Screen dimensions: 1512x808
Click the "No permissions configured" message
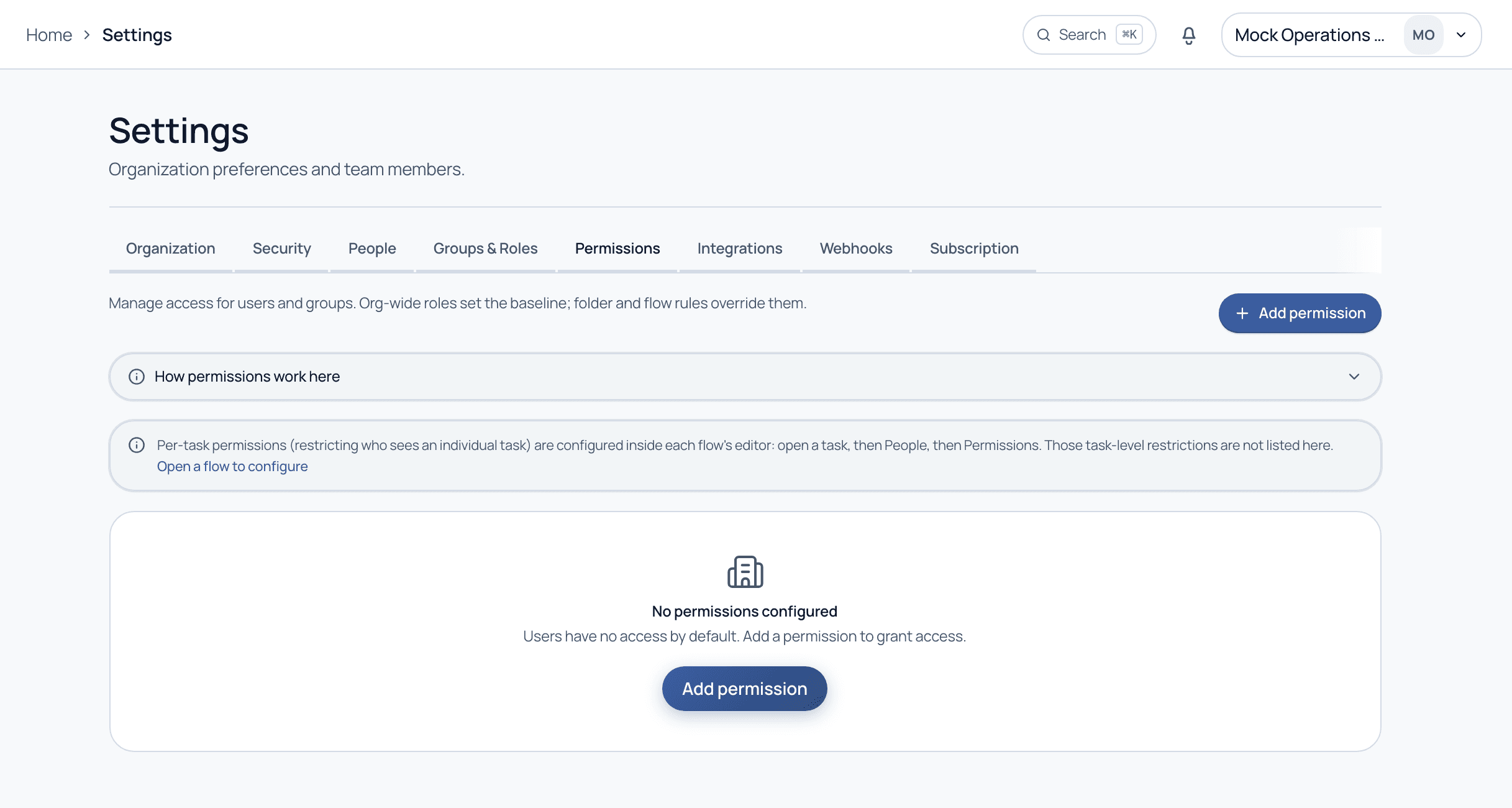click(x=744, y=612)
